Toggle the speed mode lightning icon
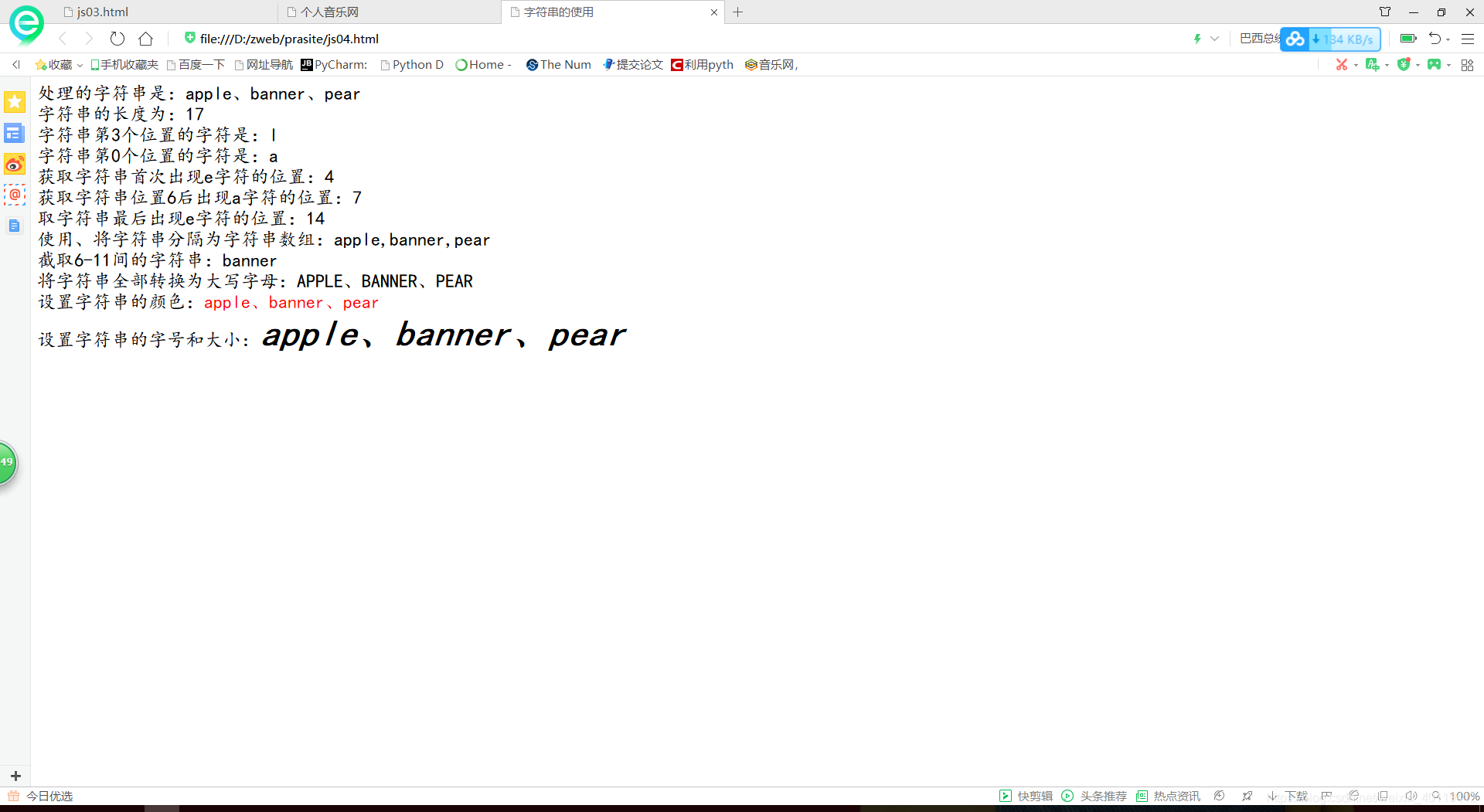The height and width of the screenshot is (812, 1484). point(1197,39)
